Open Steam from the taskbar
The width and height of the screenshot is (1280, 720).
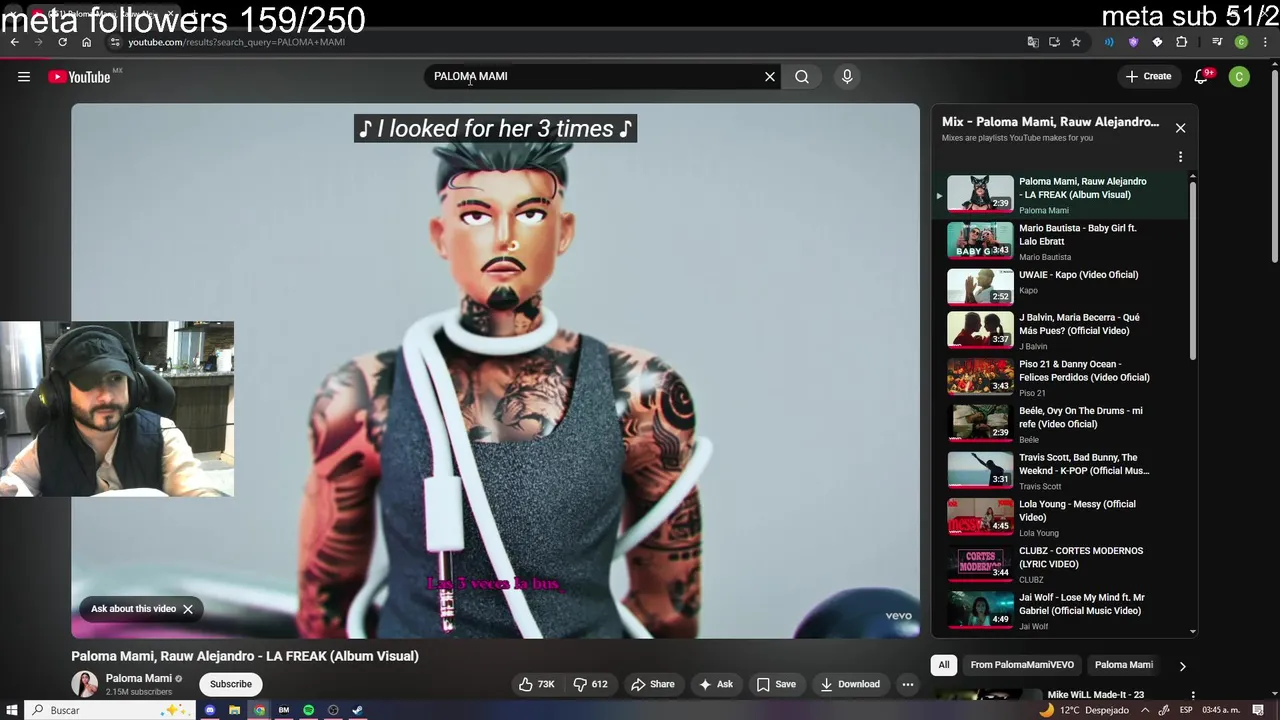click(x=357, y=710)
